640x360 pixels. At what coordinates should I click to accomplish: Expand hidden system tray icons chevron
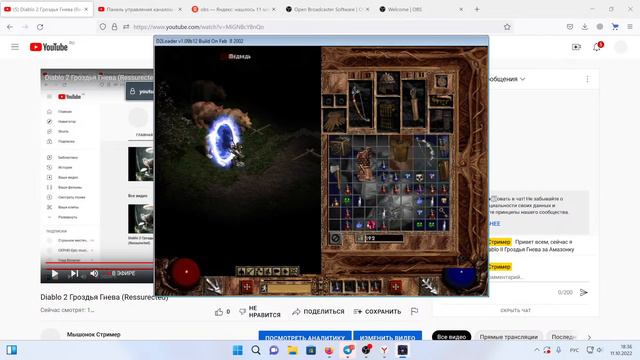[536, 350]
